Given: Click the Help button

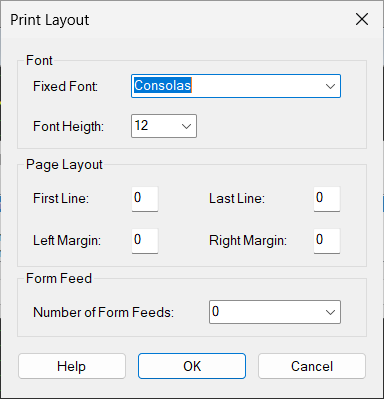Looking at the screenshot, I should pos(72,366).
